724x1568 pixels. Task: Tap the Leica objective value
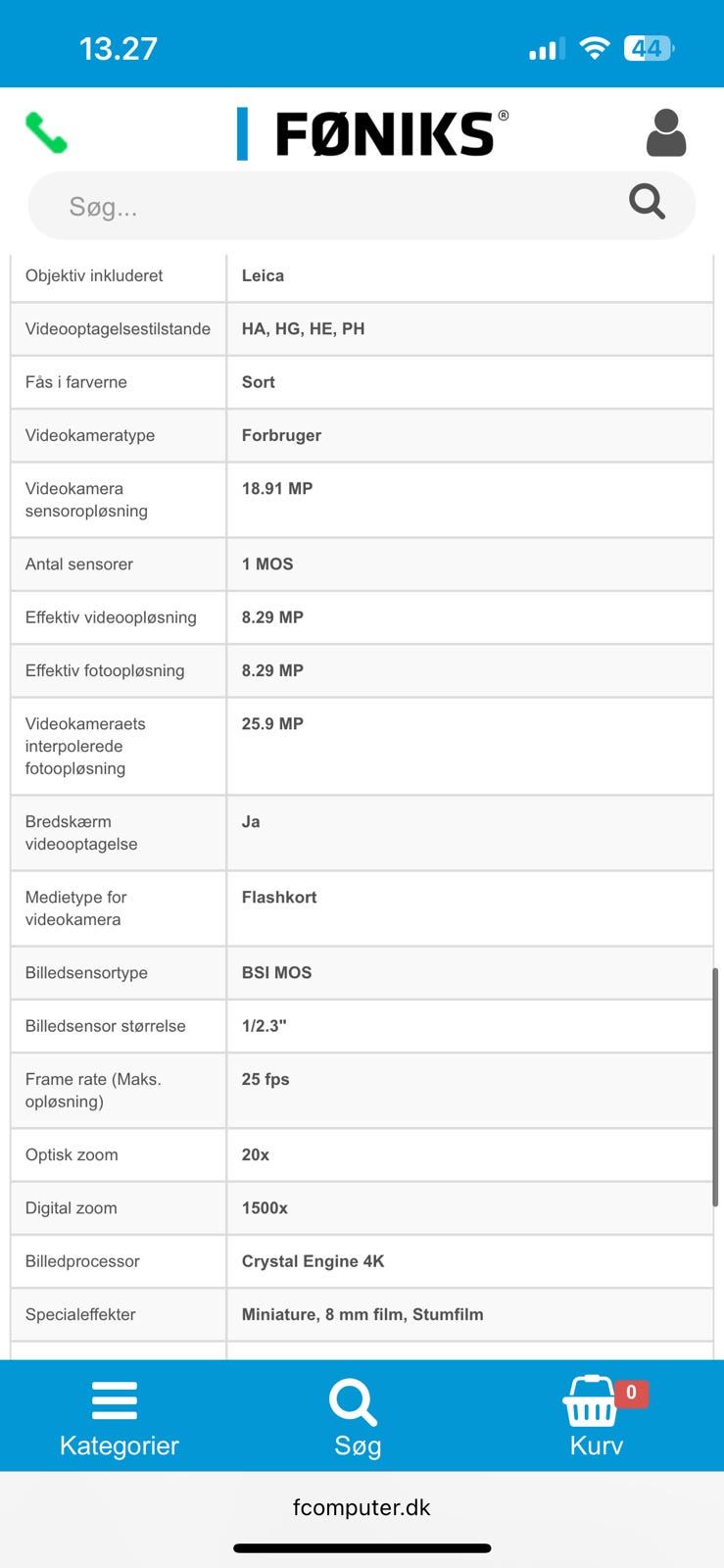pos(263,275)
